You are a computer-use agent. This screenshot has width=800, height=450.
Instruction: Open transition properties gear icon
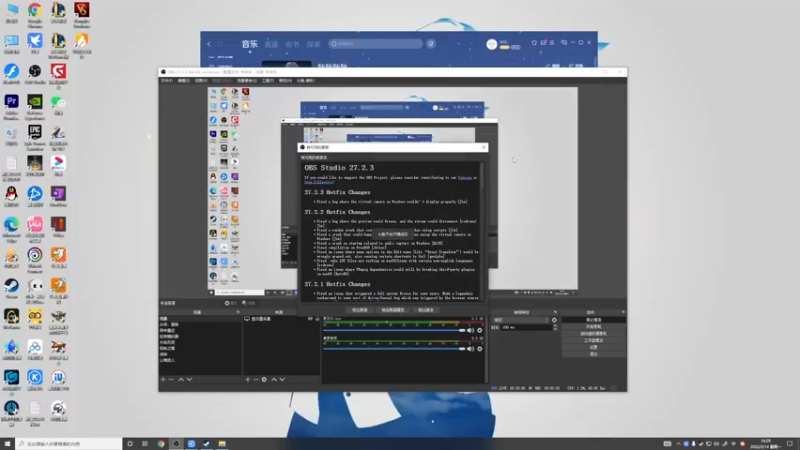coord(555,320)
